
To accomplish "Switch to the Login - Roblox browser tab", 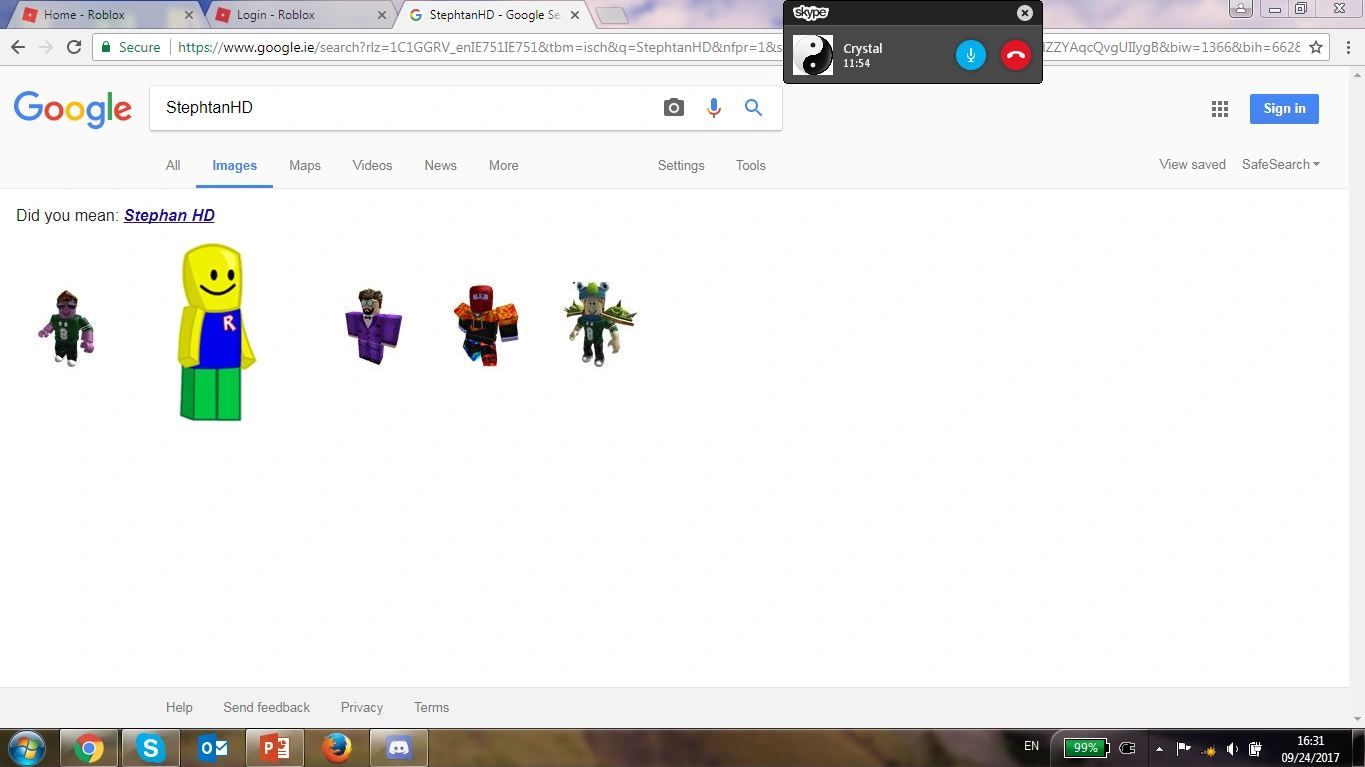I will [290, 15].
